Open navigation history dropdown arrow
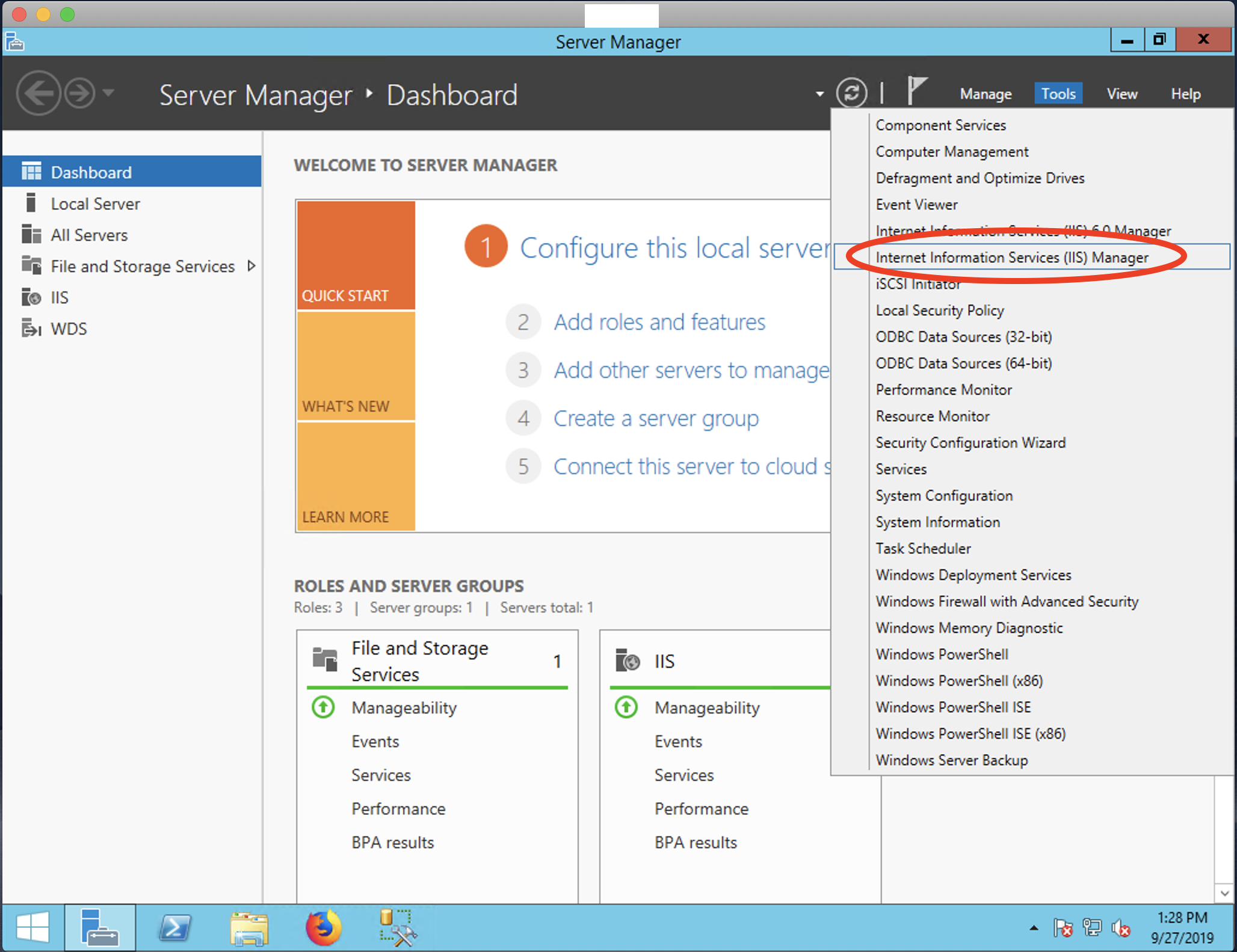 coord(109,93)
